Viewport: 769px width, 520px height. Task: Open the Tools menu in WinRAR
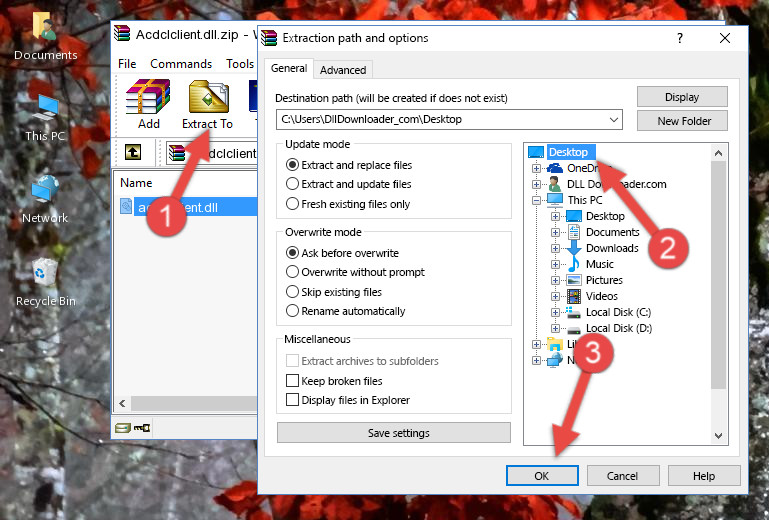pyautogui.click(x=240, y=64)
